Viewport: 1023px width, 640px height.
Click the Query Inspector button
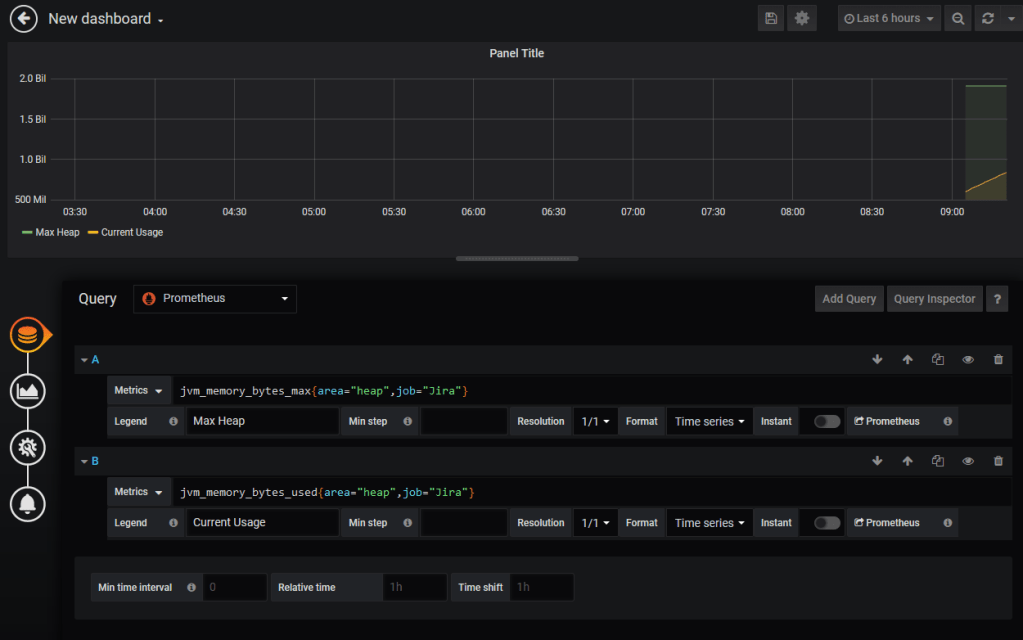(934, 299)
